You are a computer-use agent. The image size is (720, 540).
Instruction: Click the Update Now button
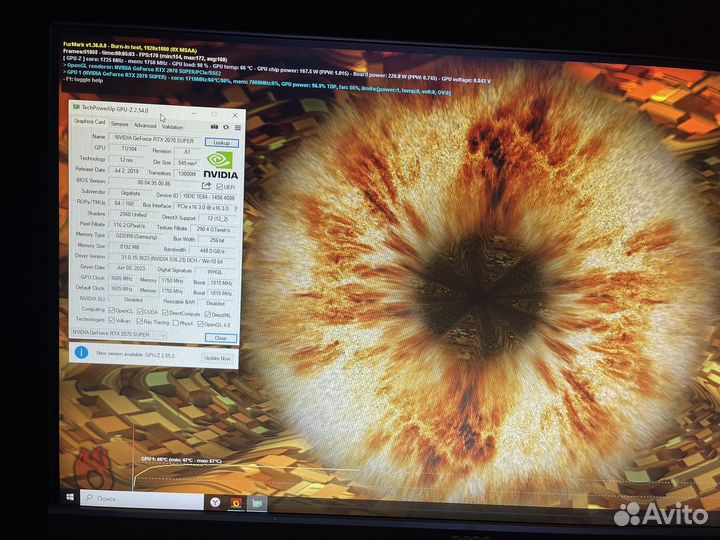pos(217,358)
